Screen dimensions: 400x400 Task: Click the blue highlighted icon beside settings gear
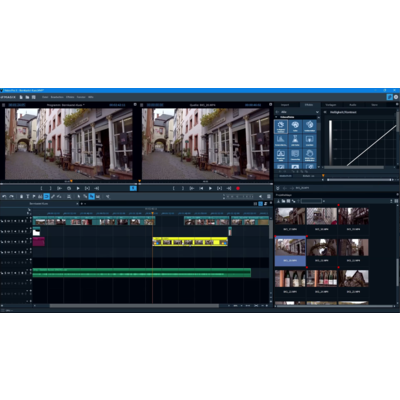pos(389,97)
